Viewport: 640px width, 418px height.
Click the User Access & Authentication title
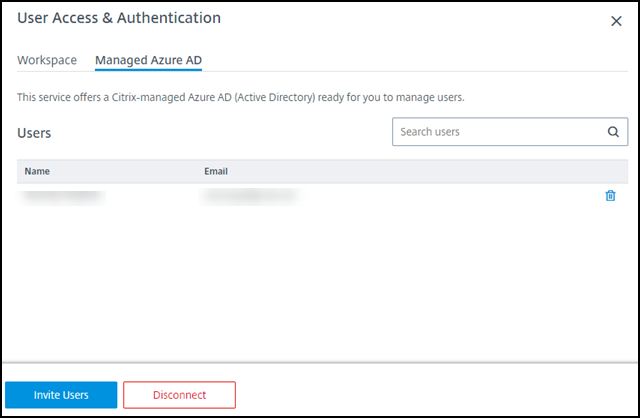point(119,18)
